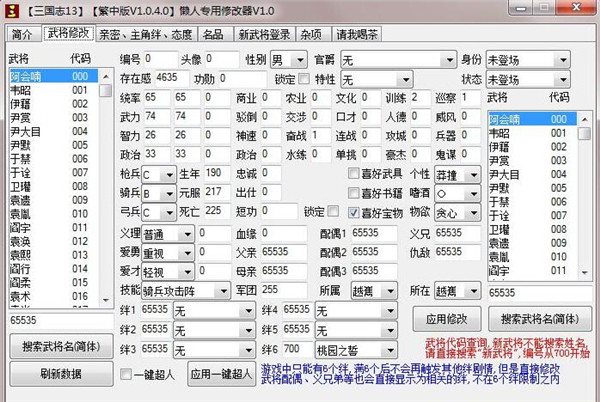This screenshot has height=402, width=600.
Task: Open the 义理 dropdown showing 普通
Action: coord(168,234)
